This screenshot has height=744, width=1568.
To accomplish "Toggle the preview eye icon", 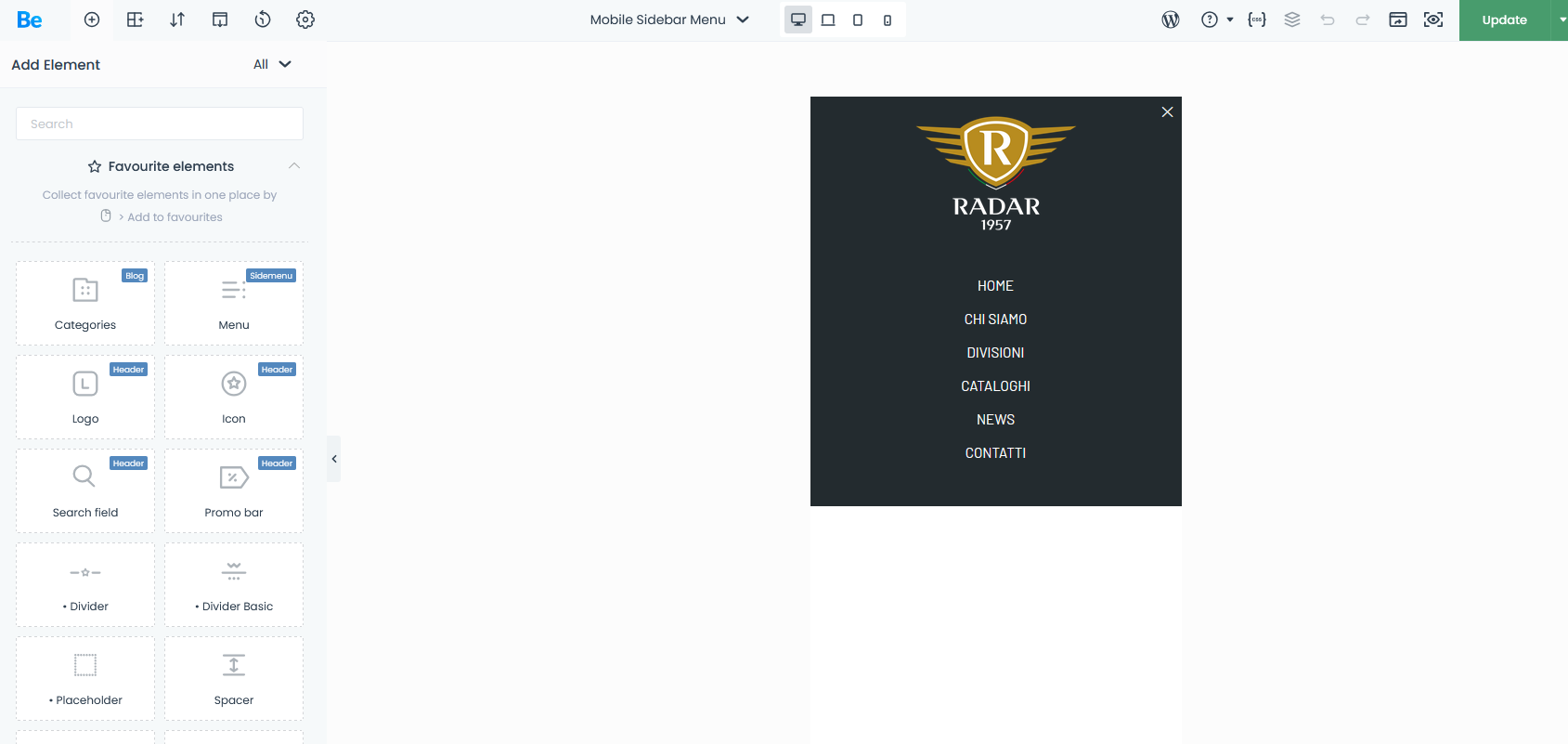I will (1433, 20).
